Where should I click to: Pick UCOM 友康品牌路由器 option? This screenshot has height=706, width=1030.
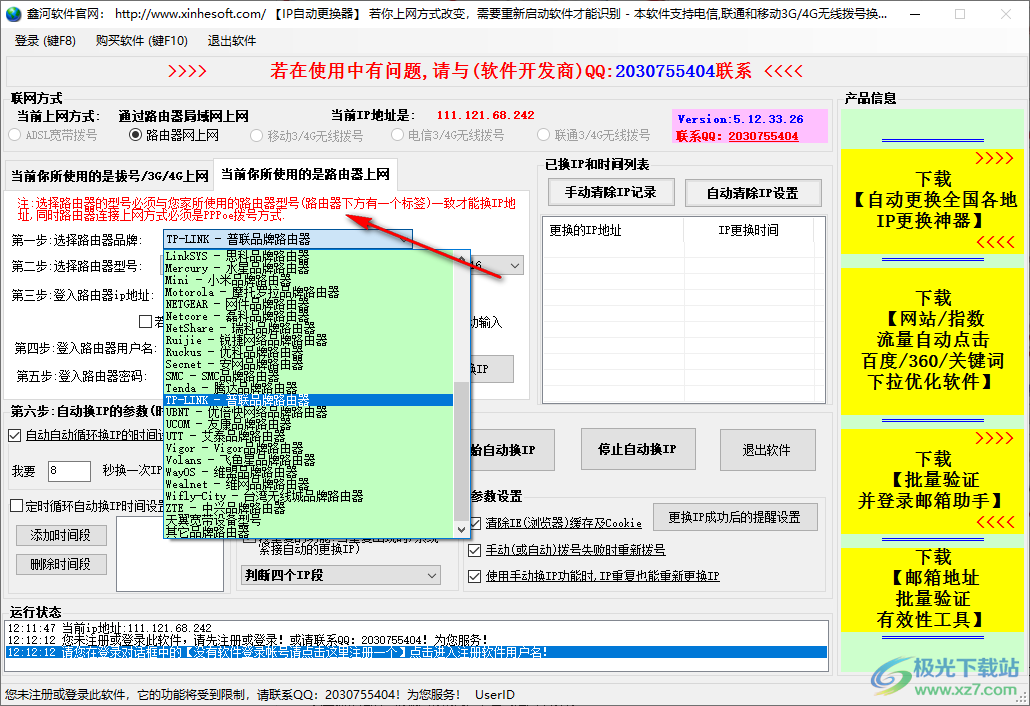(308, 424)
